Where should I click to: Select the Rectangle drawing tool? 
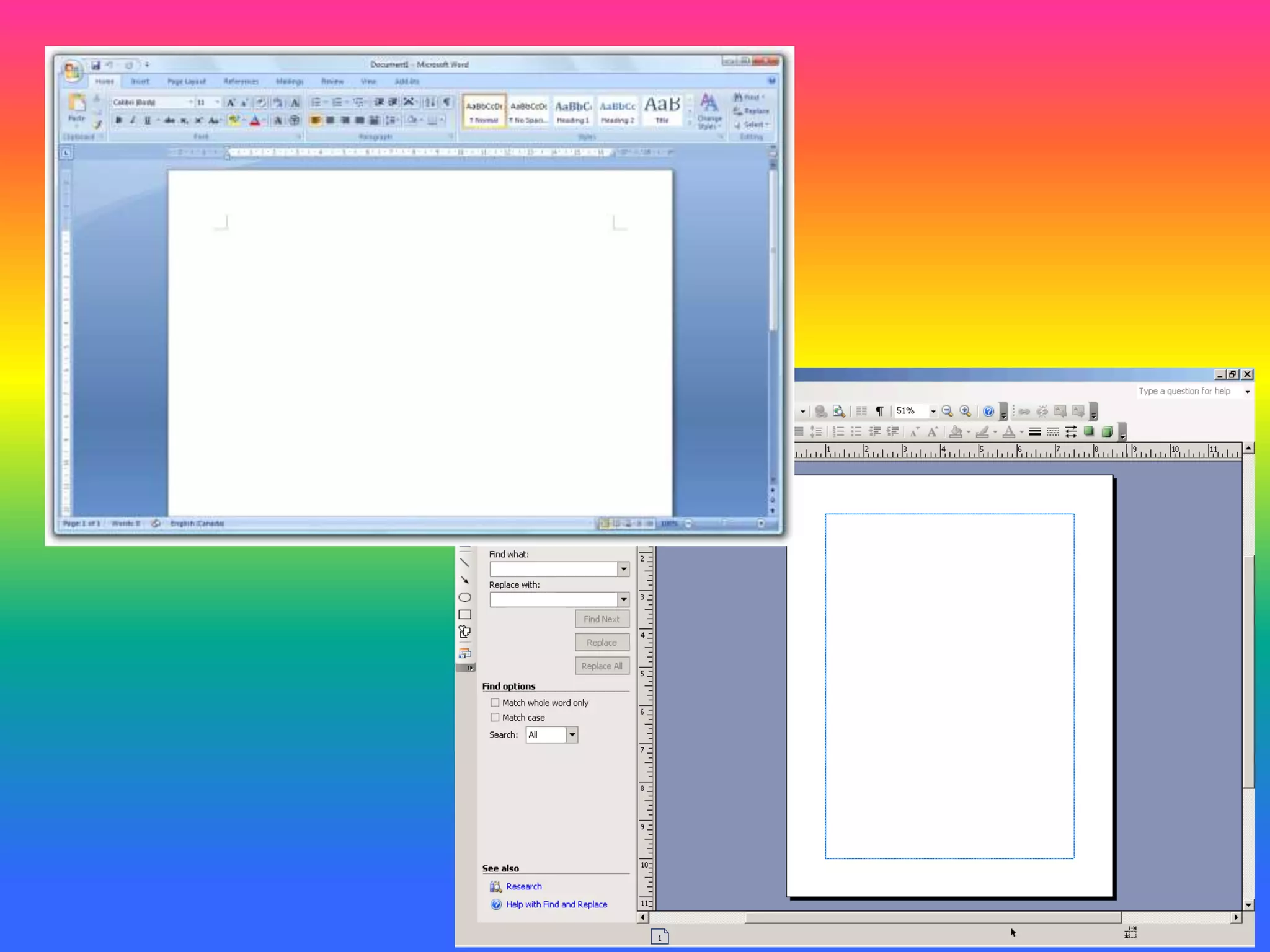click(464, 615)
